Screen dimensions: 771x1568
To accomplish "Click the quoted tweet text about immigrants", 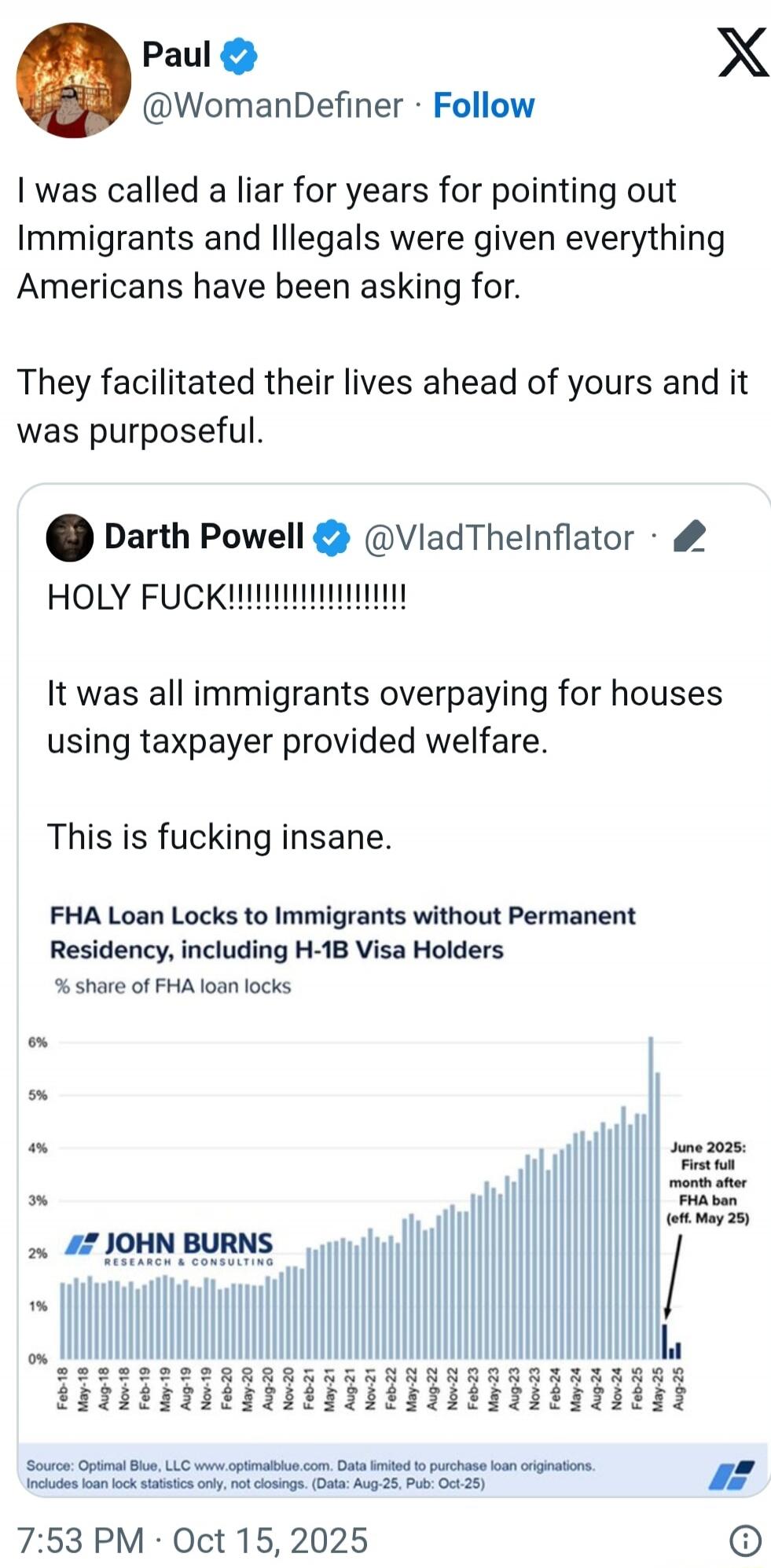I will tap(384, 716).
